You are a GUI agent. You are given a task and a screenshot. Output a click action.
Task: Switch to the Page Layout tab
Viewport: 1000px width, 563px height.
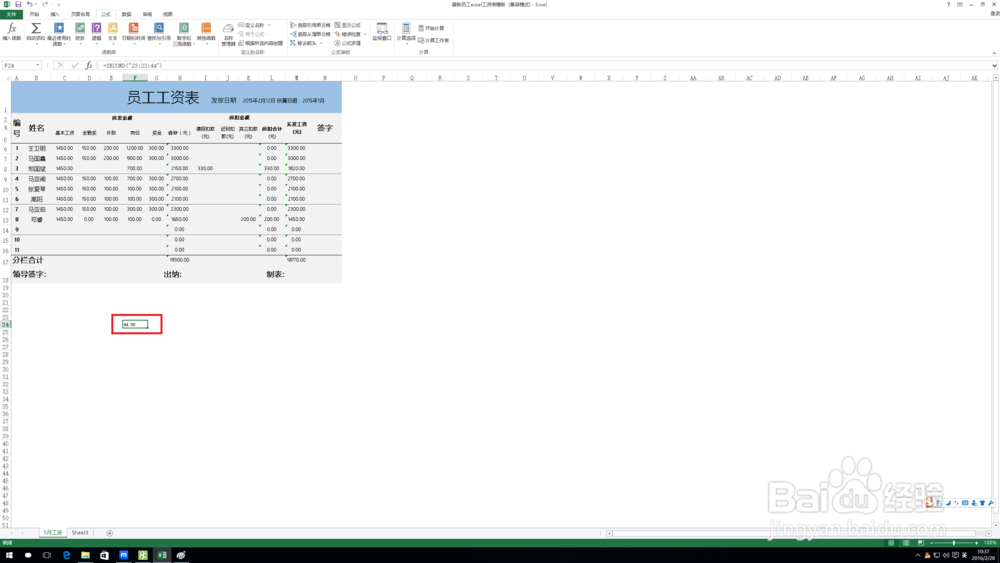click(80, 14)
